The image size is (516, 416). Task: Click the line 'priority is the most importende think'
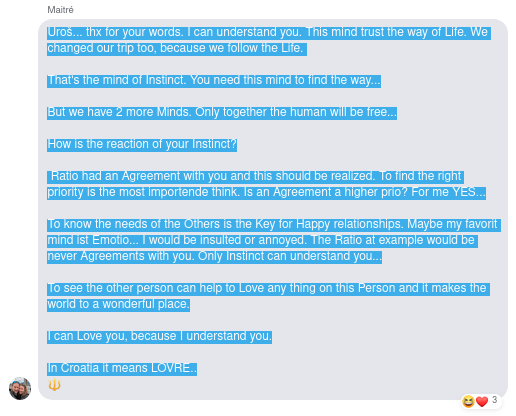point(266,192)
